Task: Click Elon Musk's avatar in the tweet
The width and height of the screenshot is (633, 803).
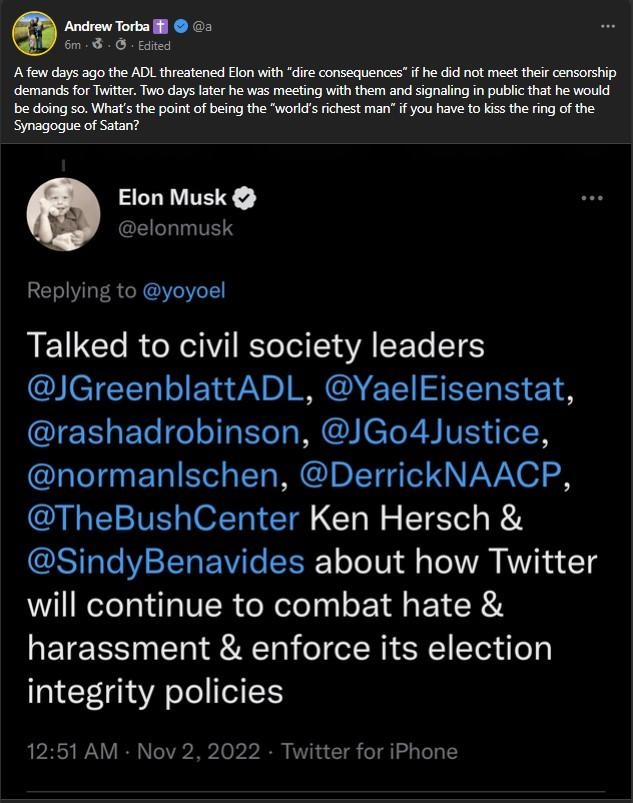Action: pyautogui.click(x=63, y=213)
